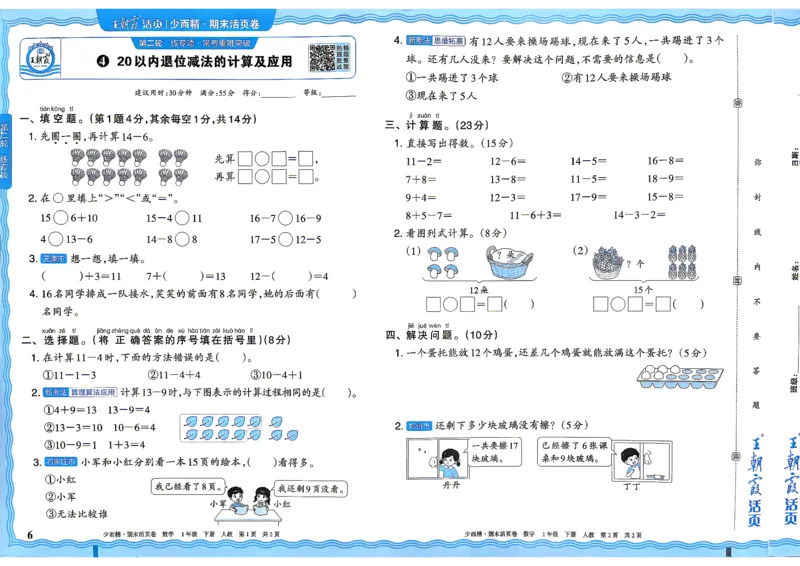This screenshot has height=566, width=800.
Task: Click the problem 13−8=
Action: coord(508,180)
